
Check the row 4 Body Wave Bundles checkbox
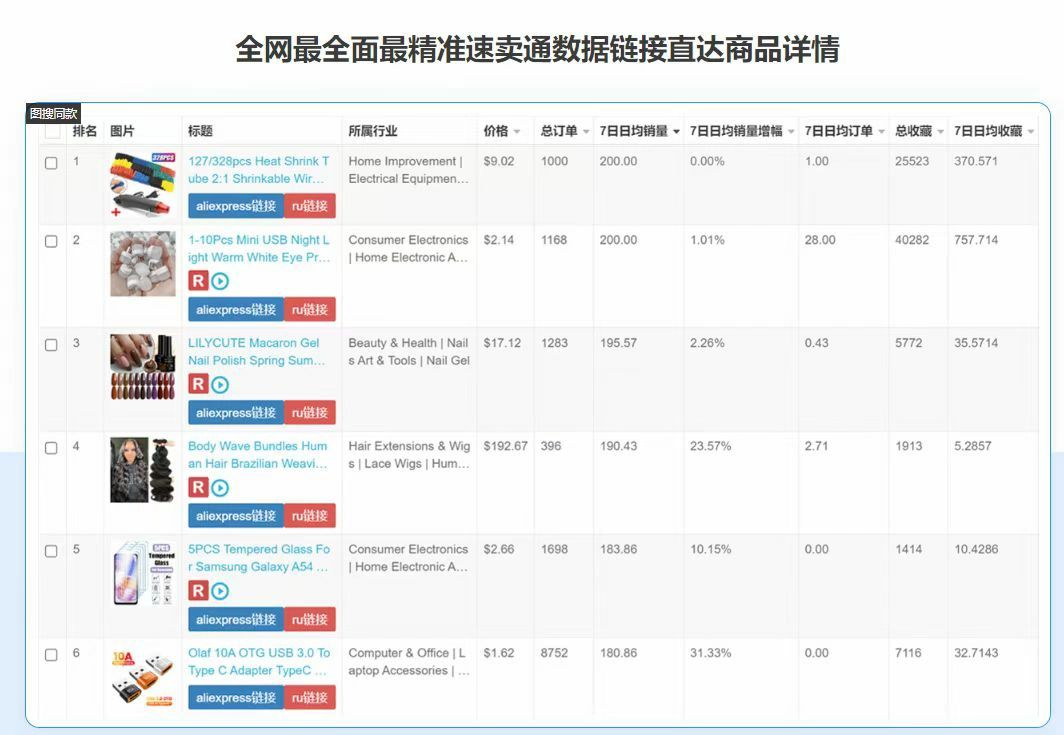pos(51,448)
